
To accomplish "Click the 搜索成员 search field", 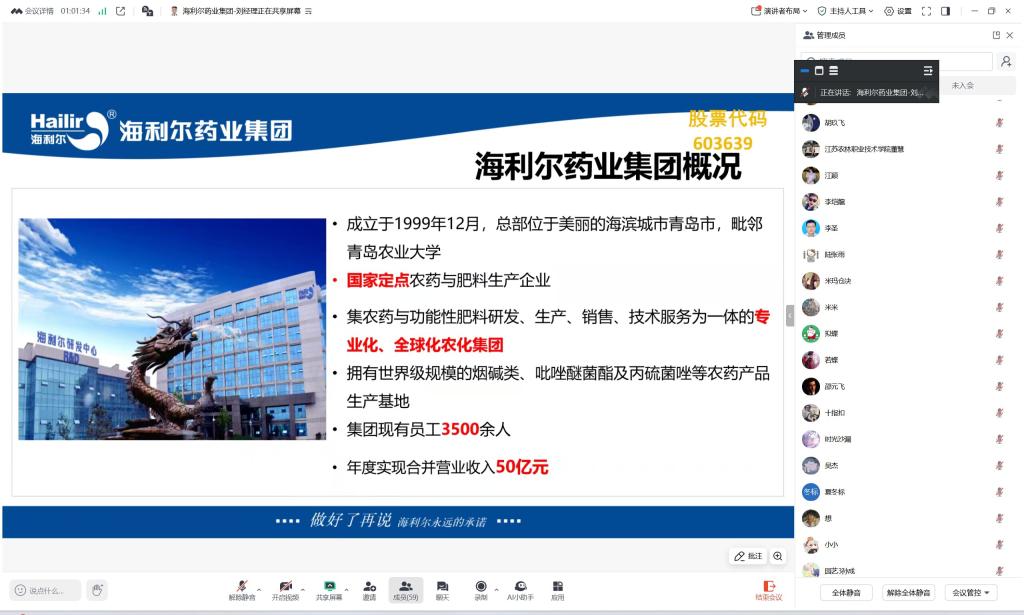I will point(896,61).
